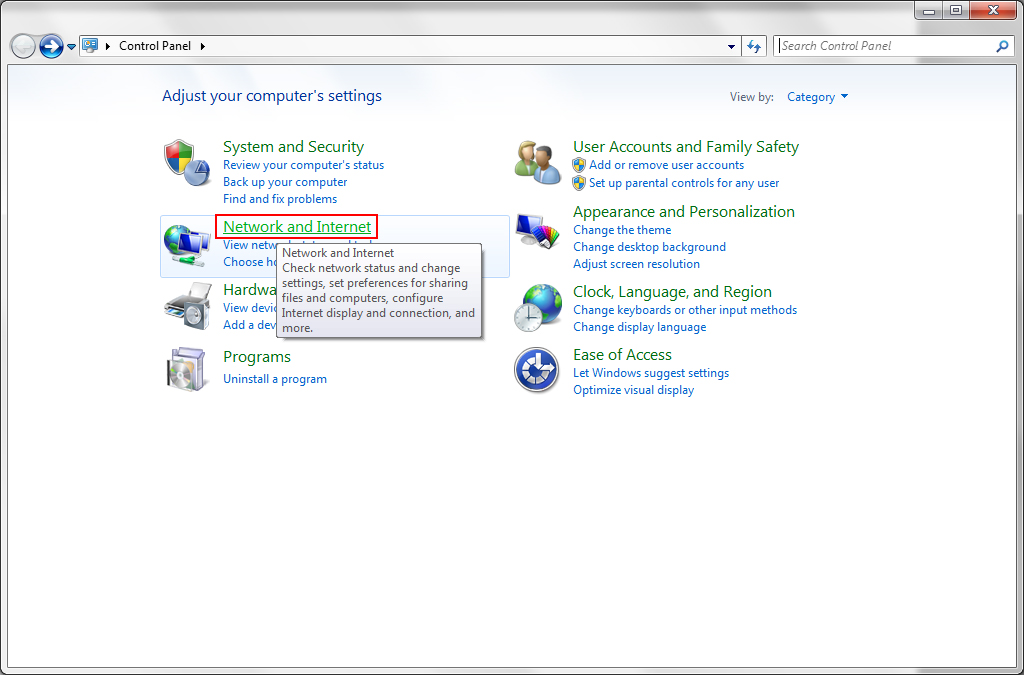Click Back up your computer
This screenshot has width=1024, height=675.
(284, 182)
